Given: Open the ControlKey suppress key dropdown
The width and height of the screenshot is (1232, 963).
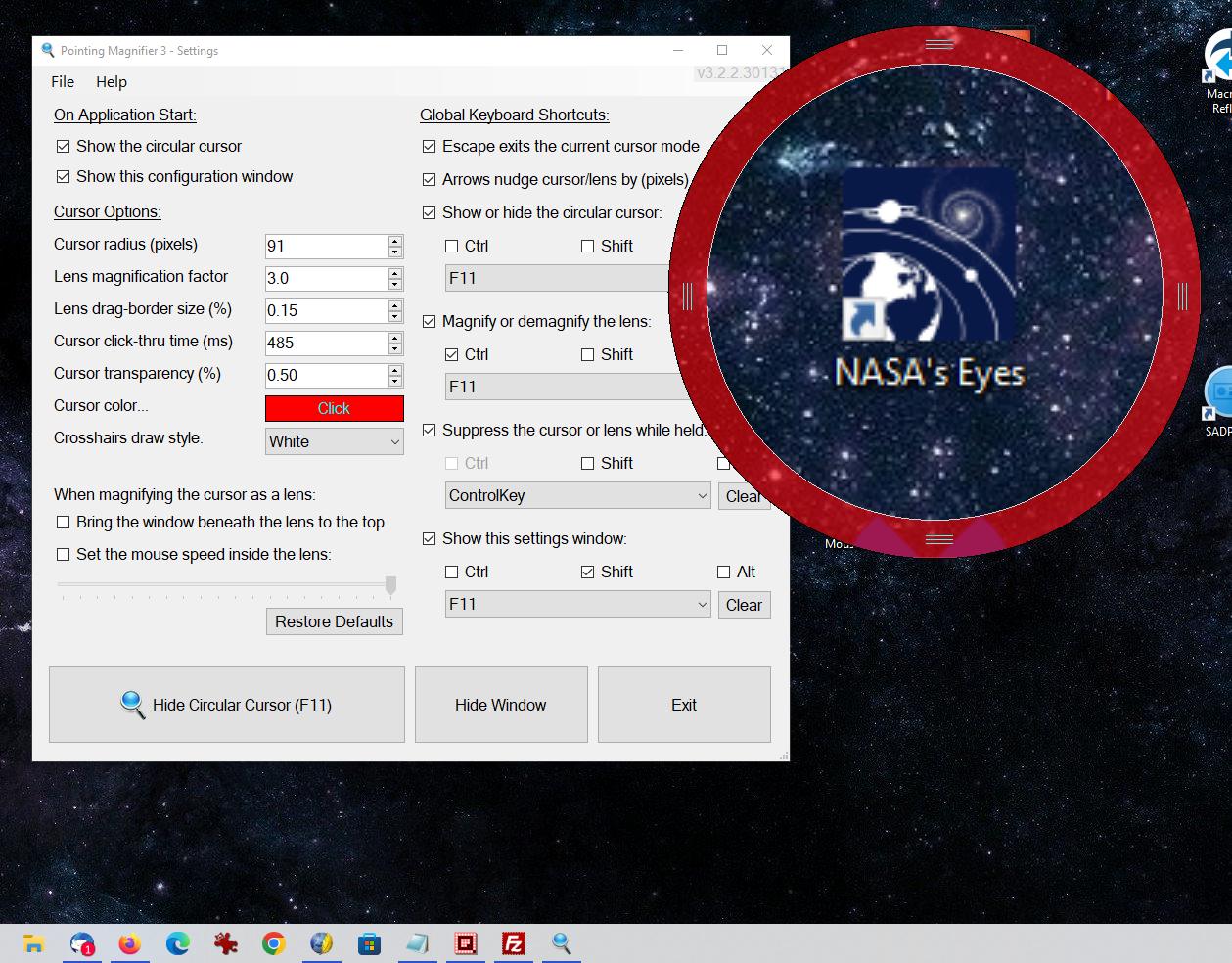Looking at the screenshot, I should pyautogui.click(x=577, y=495).
